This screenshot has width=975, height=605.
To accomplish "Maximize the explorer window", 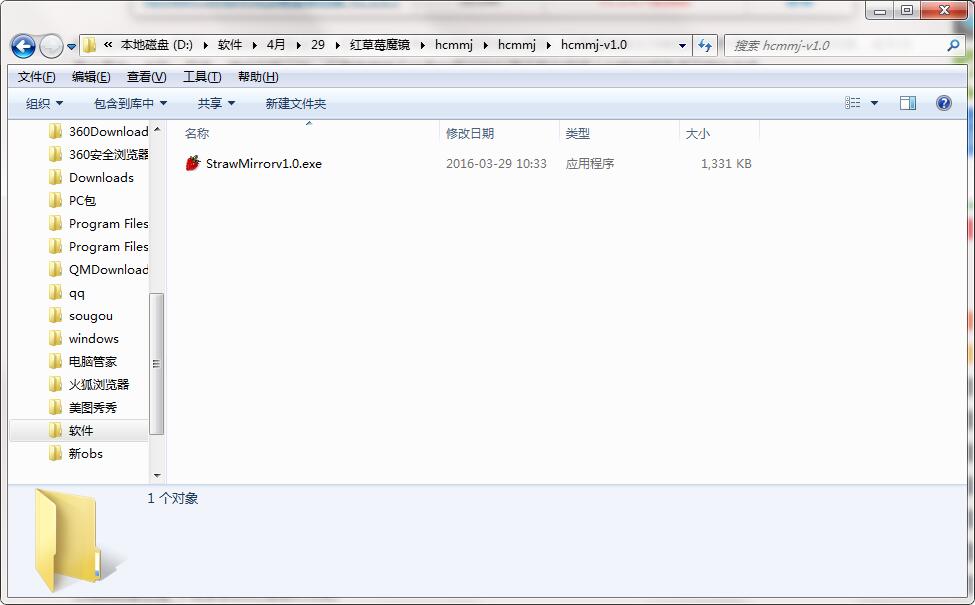I will tap(907, 10).
